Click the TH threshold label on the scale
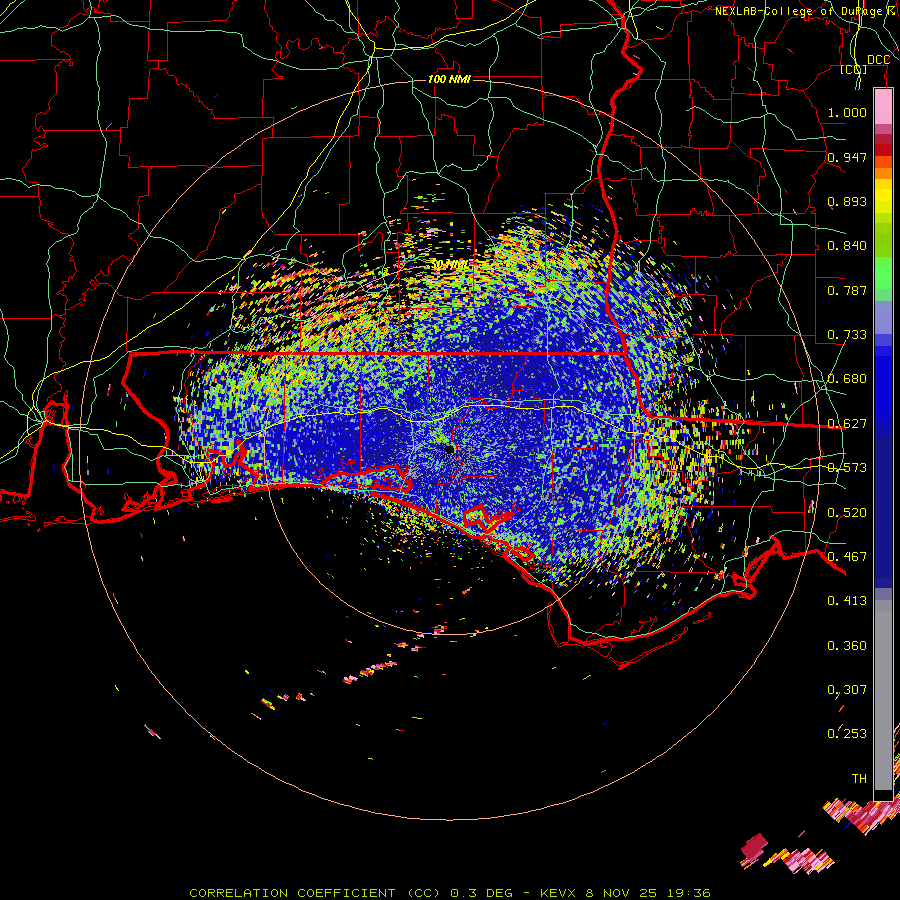The height and width of the screenshot is (900, 900). pos(859,779)
